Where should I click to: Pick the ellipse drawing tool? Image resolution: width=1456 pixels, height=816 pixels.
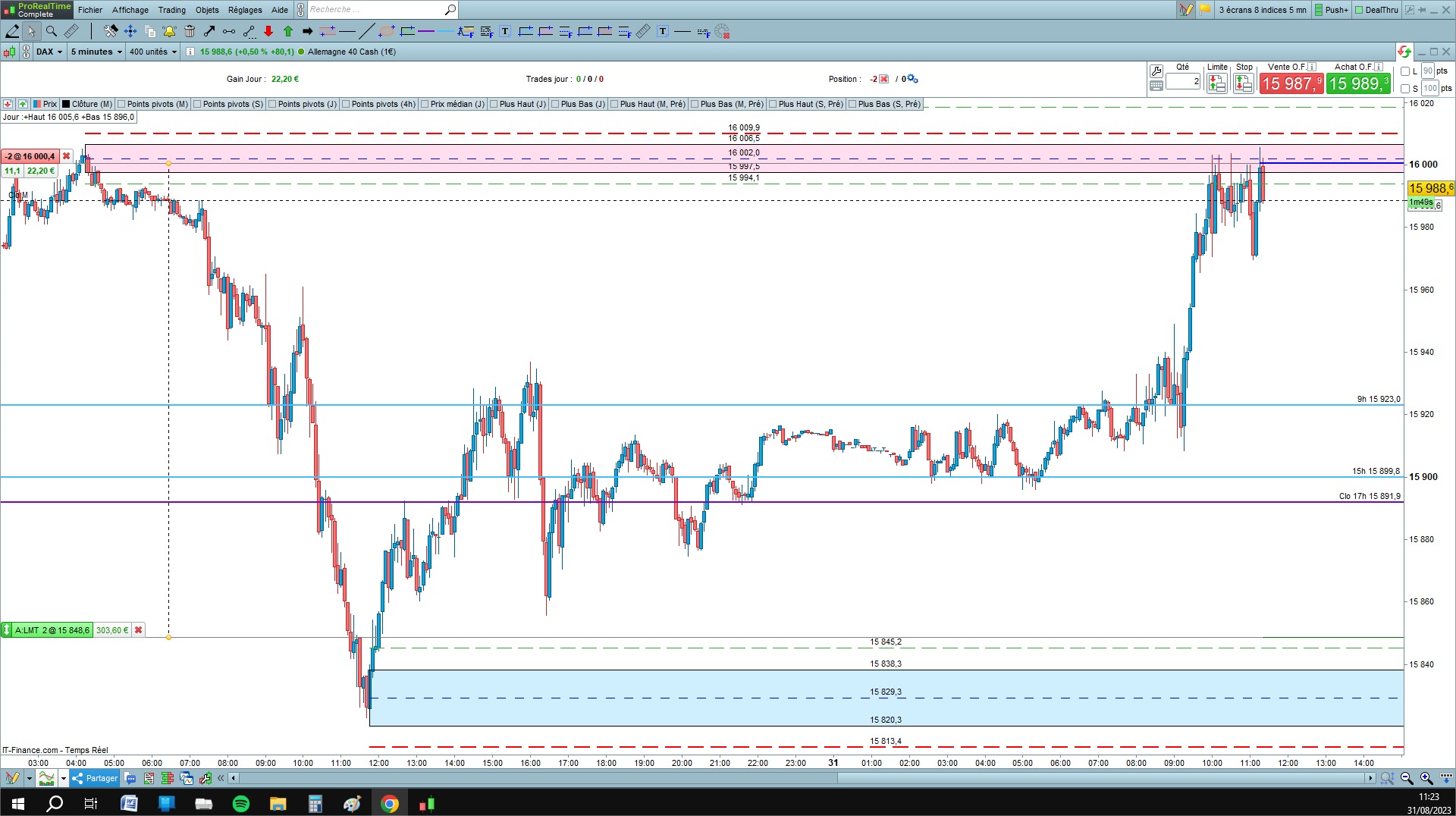pos(387,31)
